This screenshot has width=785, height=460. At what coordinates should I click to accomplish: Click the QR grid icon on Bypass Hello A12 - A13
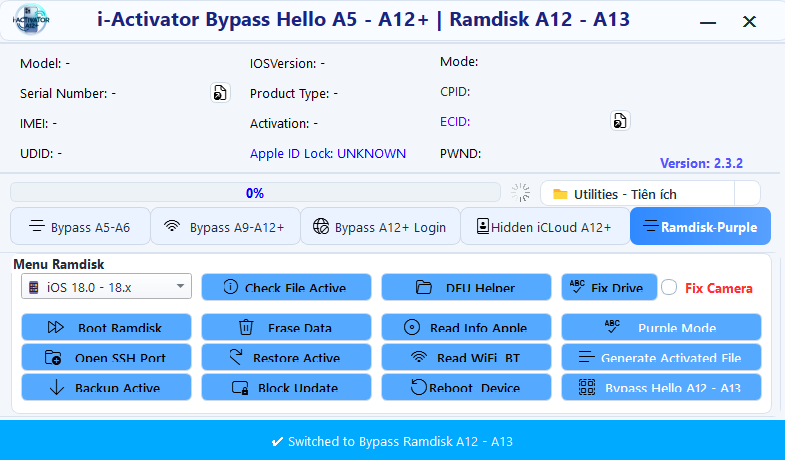click(587, 387)
